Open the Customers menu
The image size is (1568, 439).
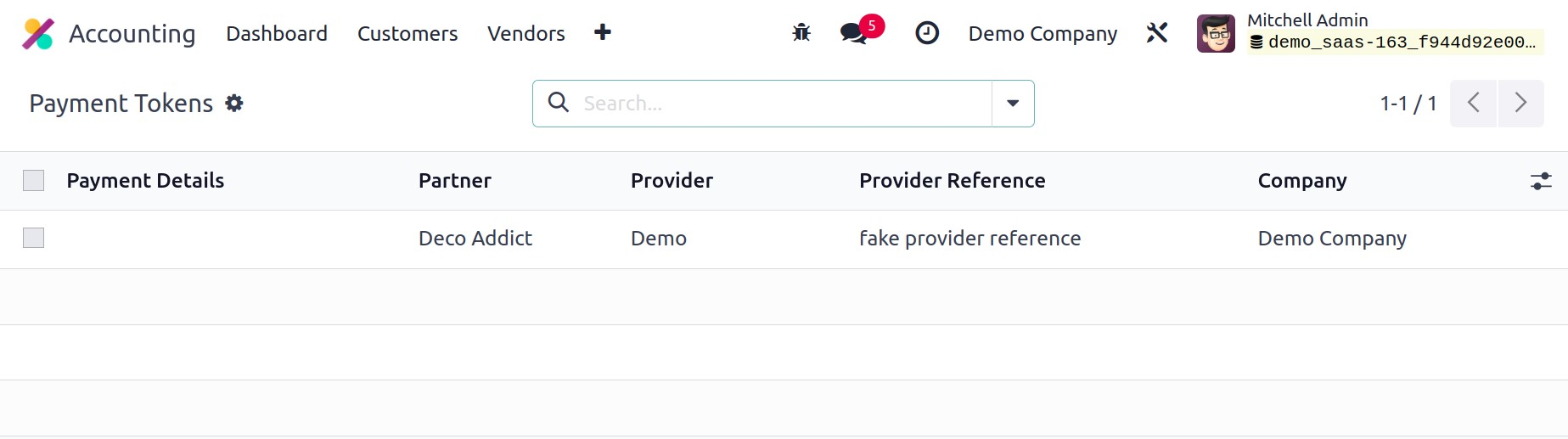point(407,34)
